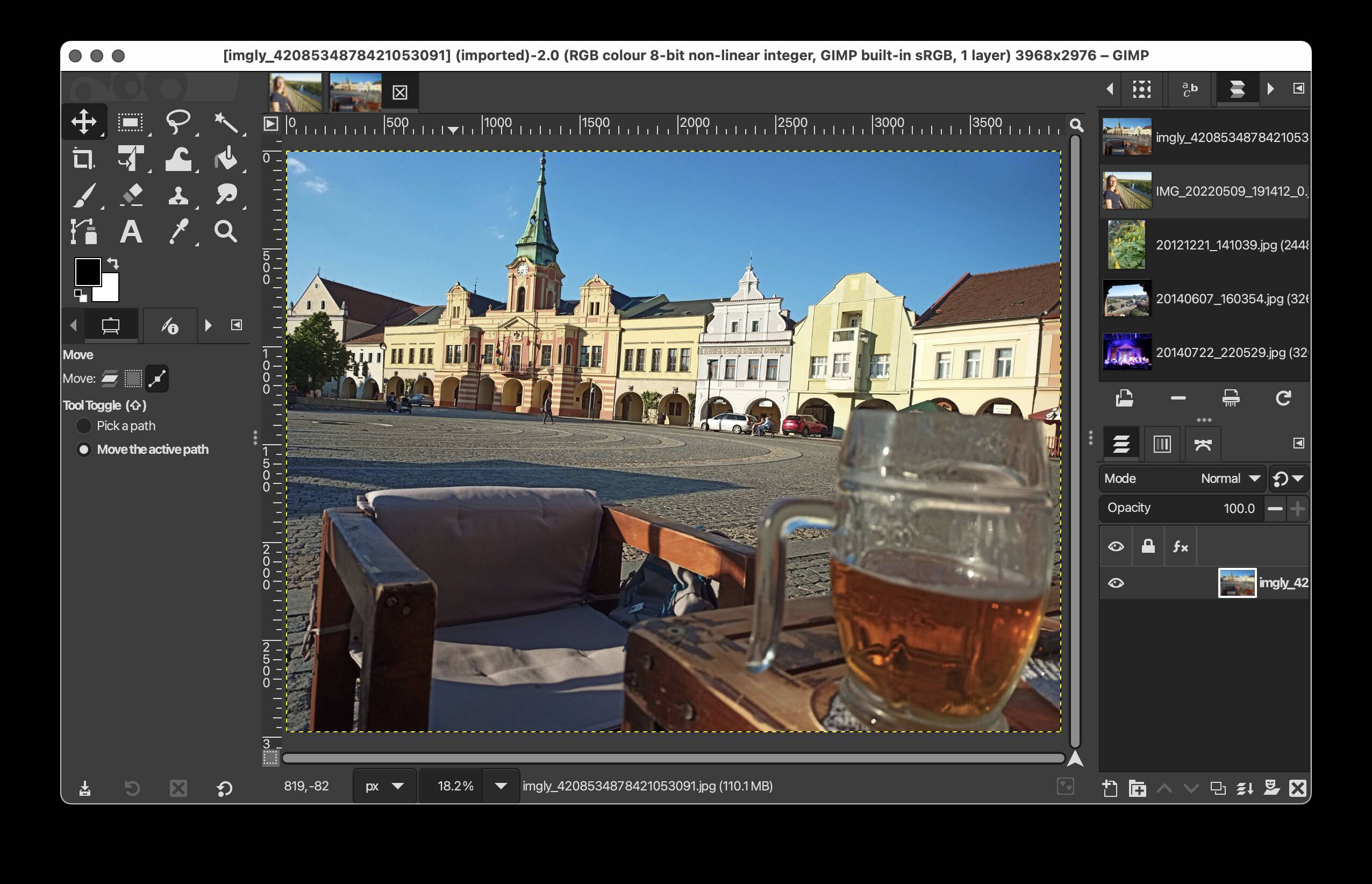Open the 20140722_220529.jpg thumbnail
1372x884 pixels.
click(x=1126, y=352)
